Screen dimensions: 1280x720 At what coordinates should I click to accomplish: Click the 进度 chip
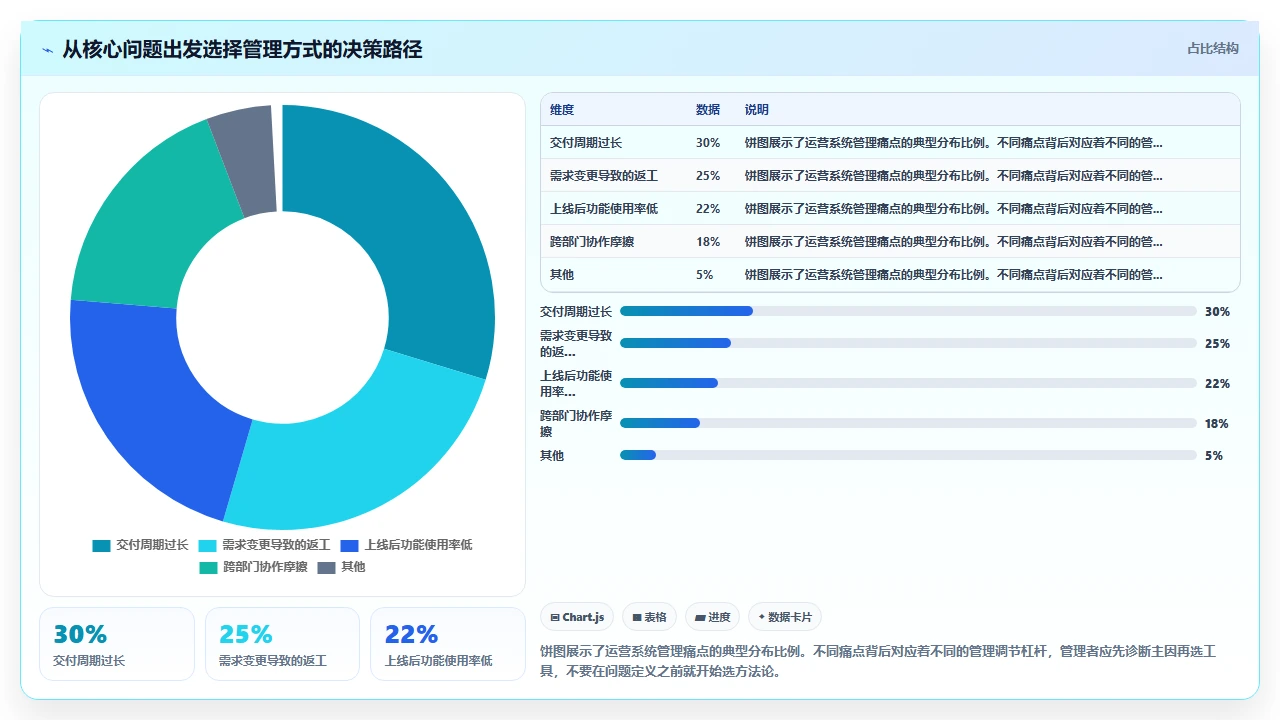pyautogui.click(x=712, y=617)
